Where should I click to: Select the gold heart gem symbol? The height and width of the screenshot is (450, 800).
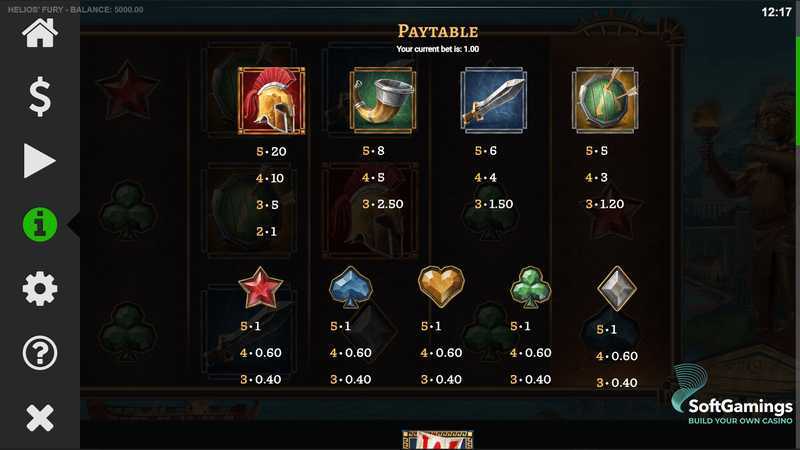[441, 287]
